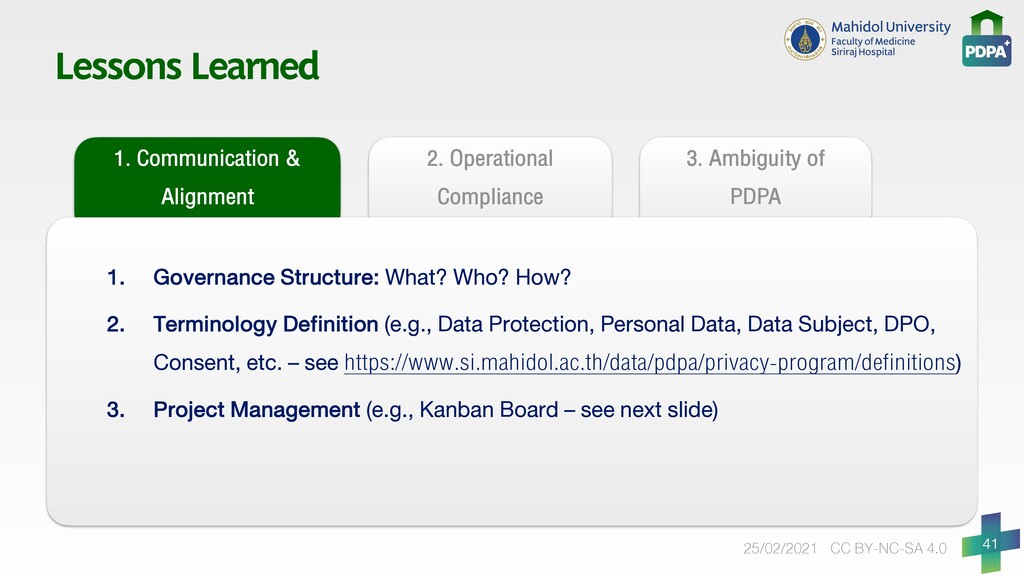The height and width of the screenshot is (576, 1024).
Task: Click the CC BY-NC-SA 4.0 license text
Action: [x=888, y=549]
